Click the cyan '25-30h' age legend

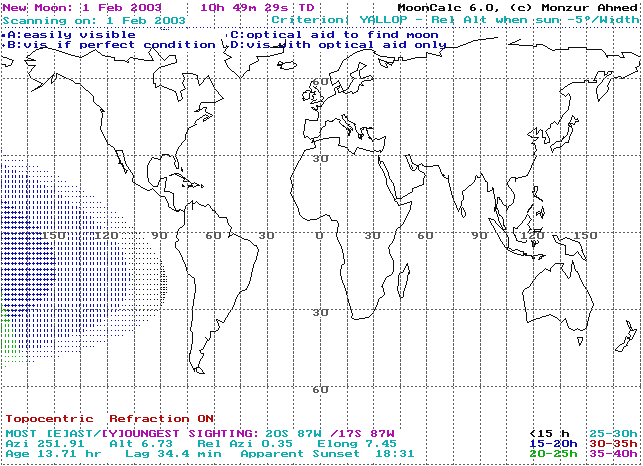point(613,434)
